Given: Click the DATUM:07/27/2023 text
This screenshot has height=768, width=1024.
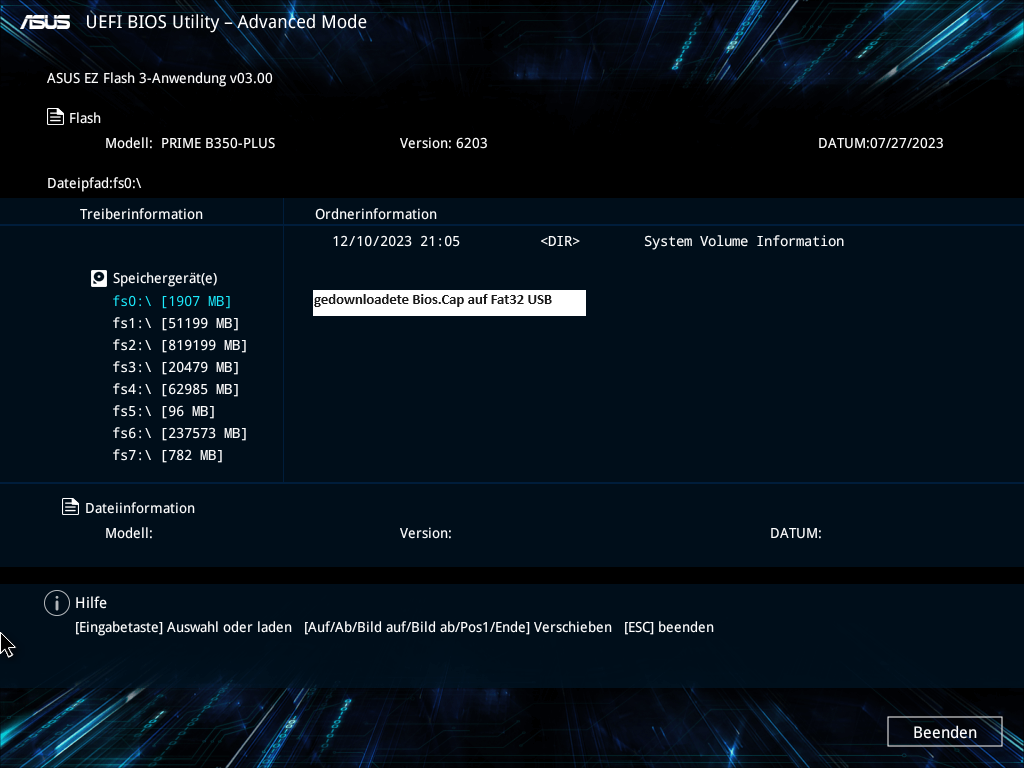Looking at the screenshot, I should click(x=880, y=143).
